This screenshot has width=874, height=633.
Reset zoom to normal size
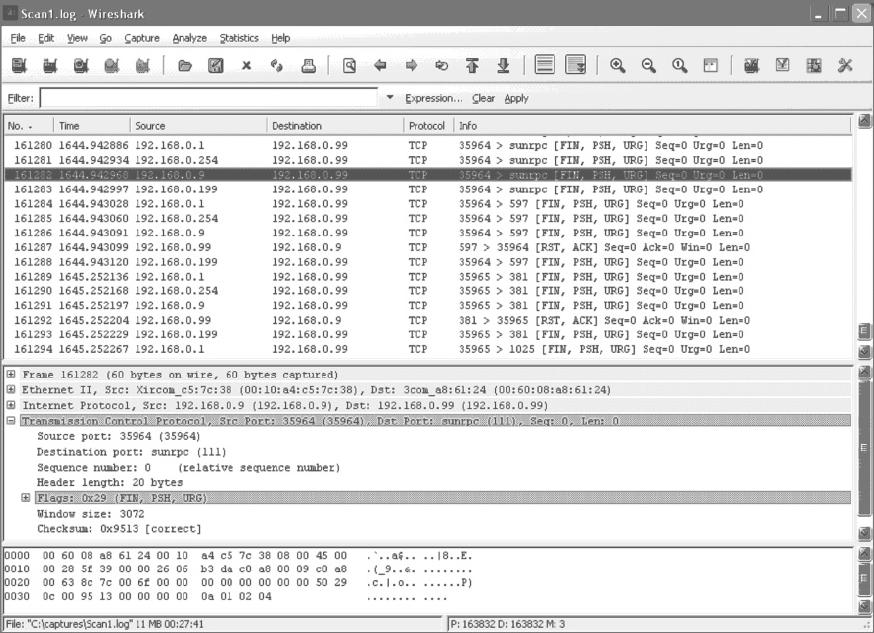tap(679, 66)
